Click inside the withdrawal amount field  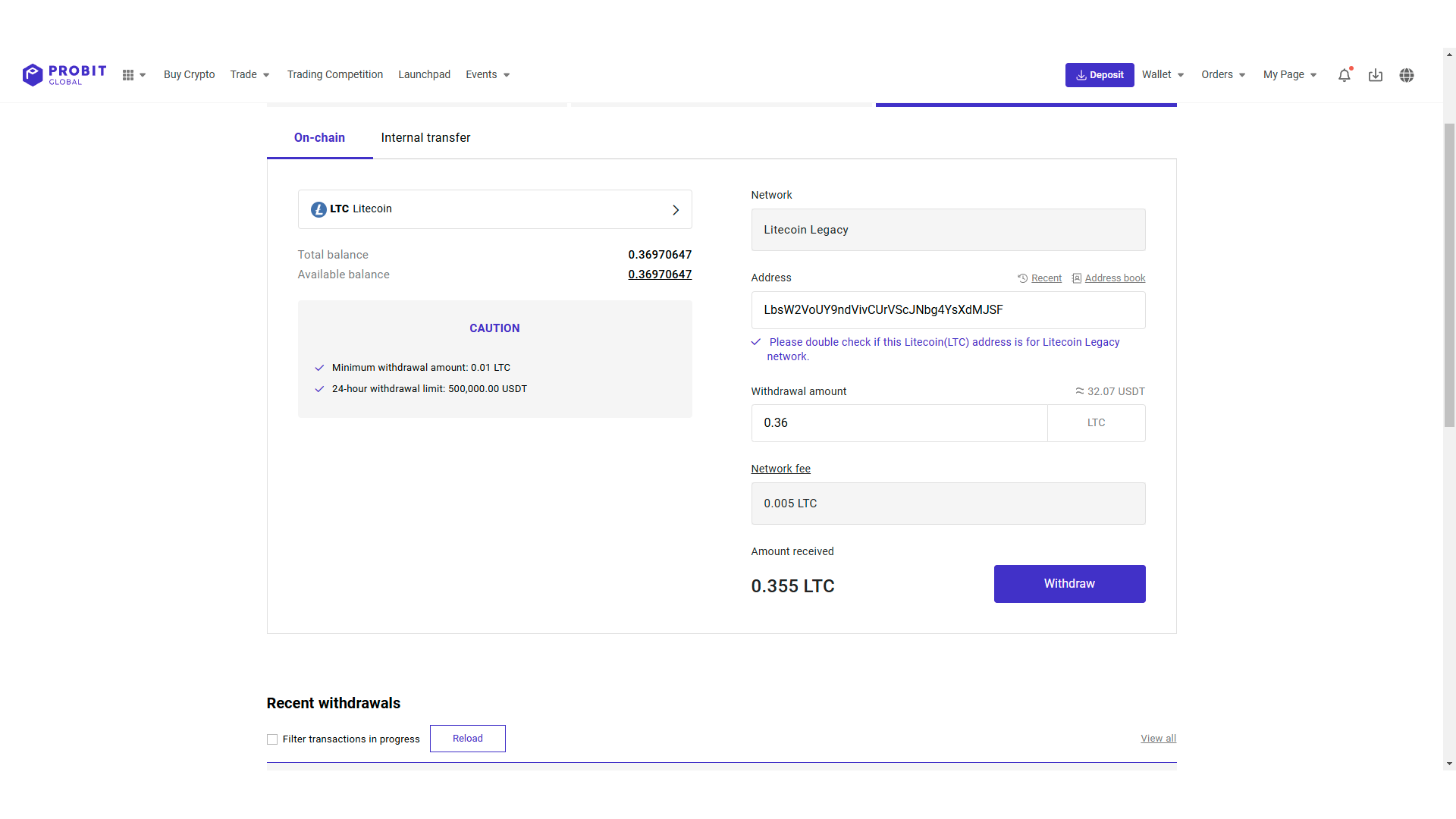tap(899, 423)
